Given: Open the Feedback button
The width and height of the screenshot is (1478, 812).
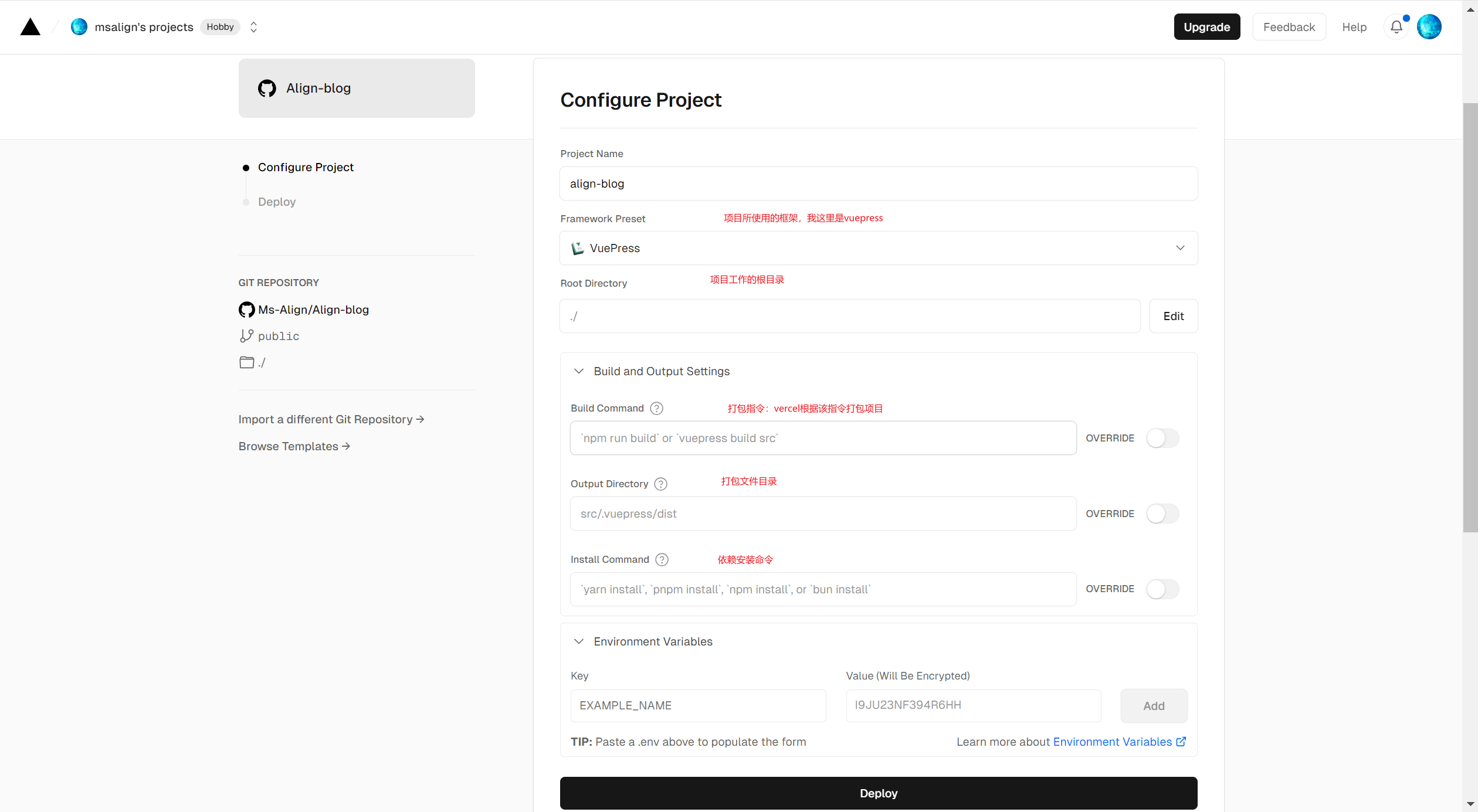Looking at the screenshot, I should click(1289, 27).
